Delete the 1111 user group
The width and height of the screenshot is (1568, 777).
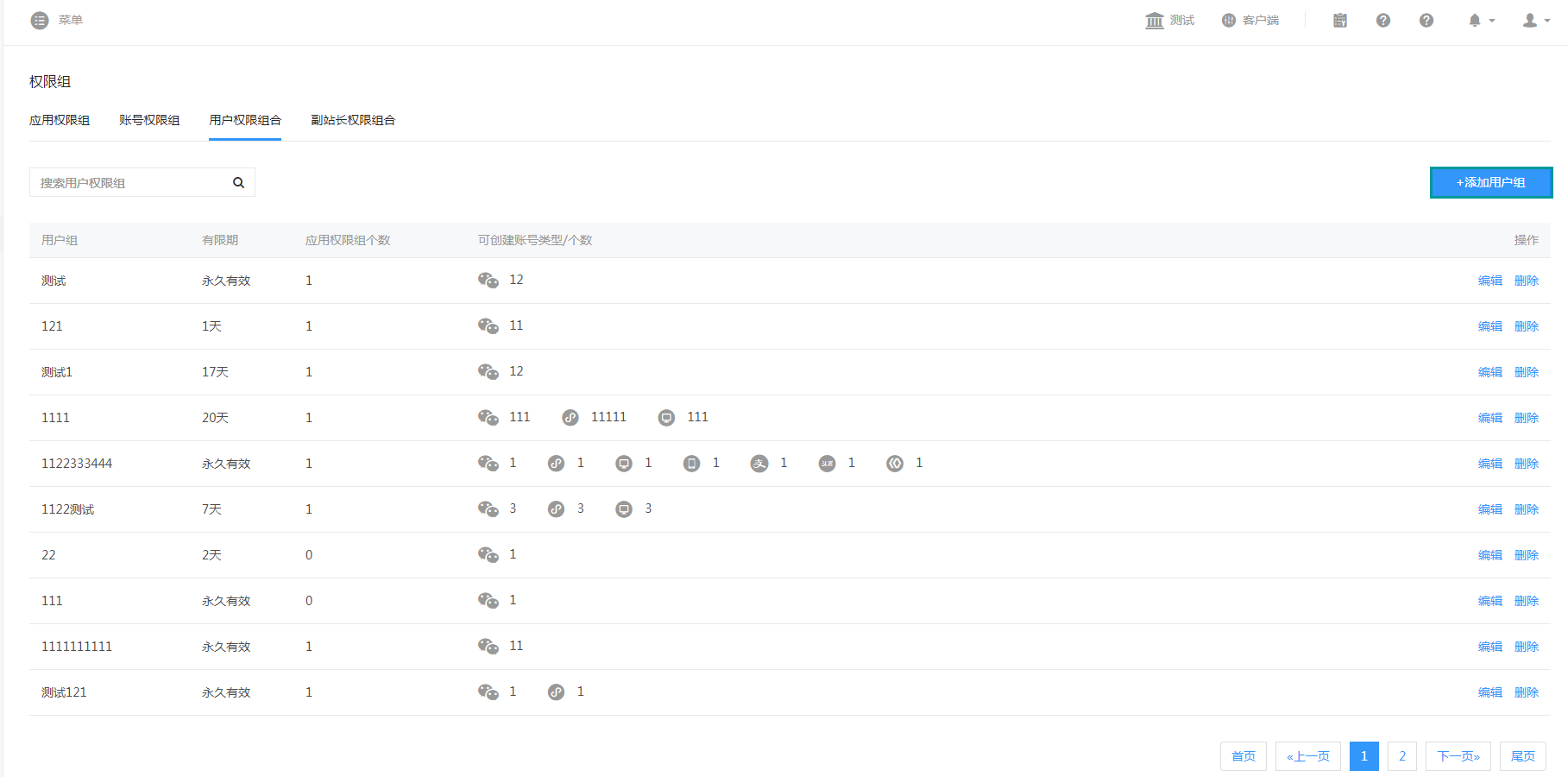tap(1527, 418)
